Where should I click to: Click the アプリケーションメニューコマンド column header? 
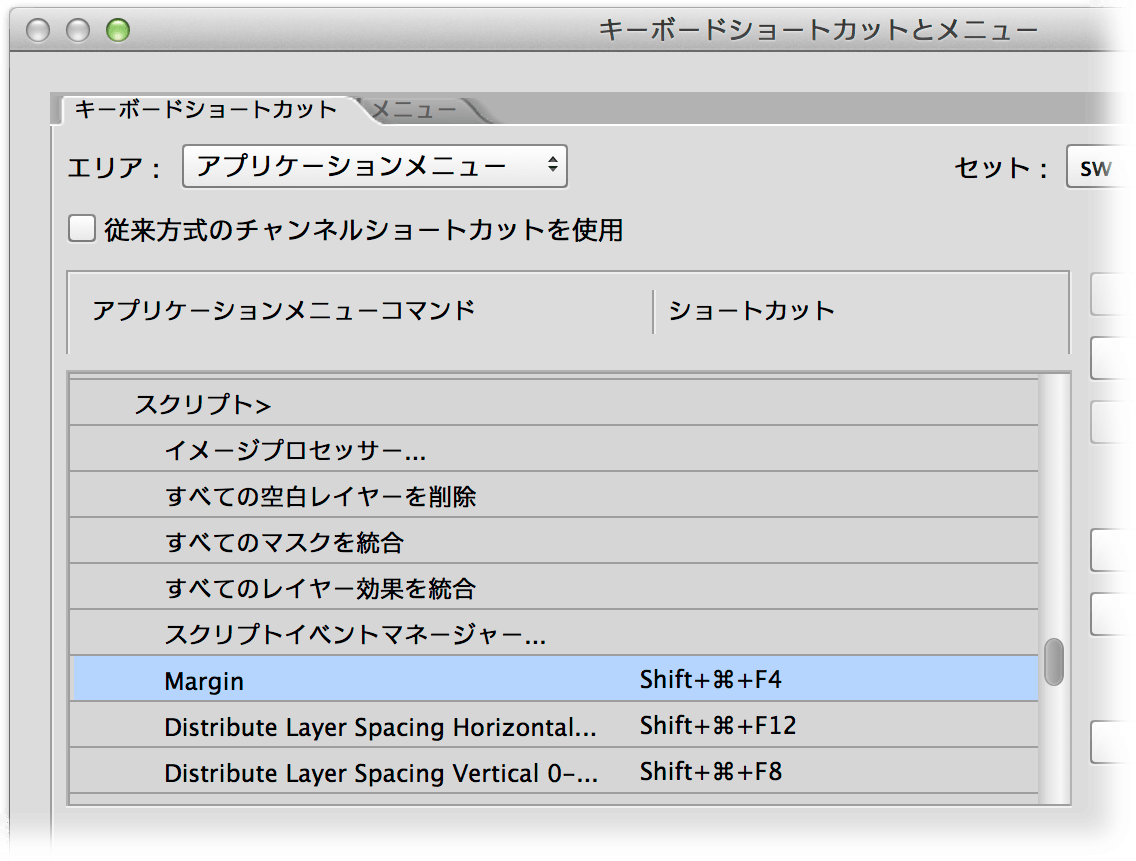pyautogui.click(x=283, y=310)
